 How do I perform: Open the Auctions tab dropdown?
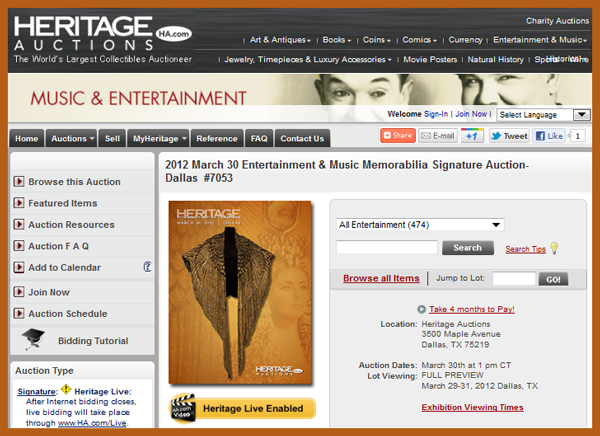(71, 139)
